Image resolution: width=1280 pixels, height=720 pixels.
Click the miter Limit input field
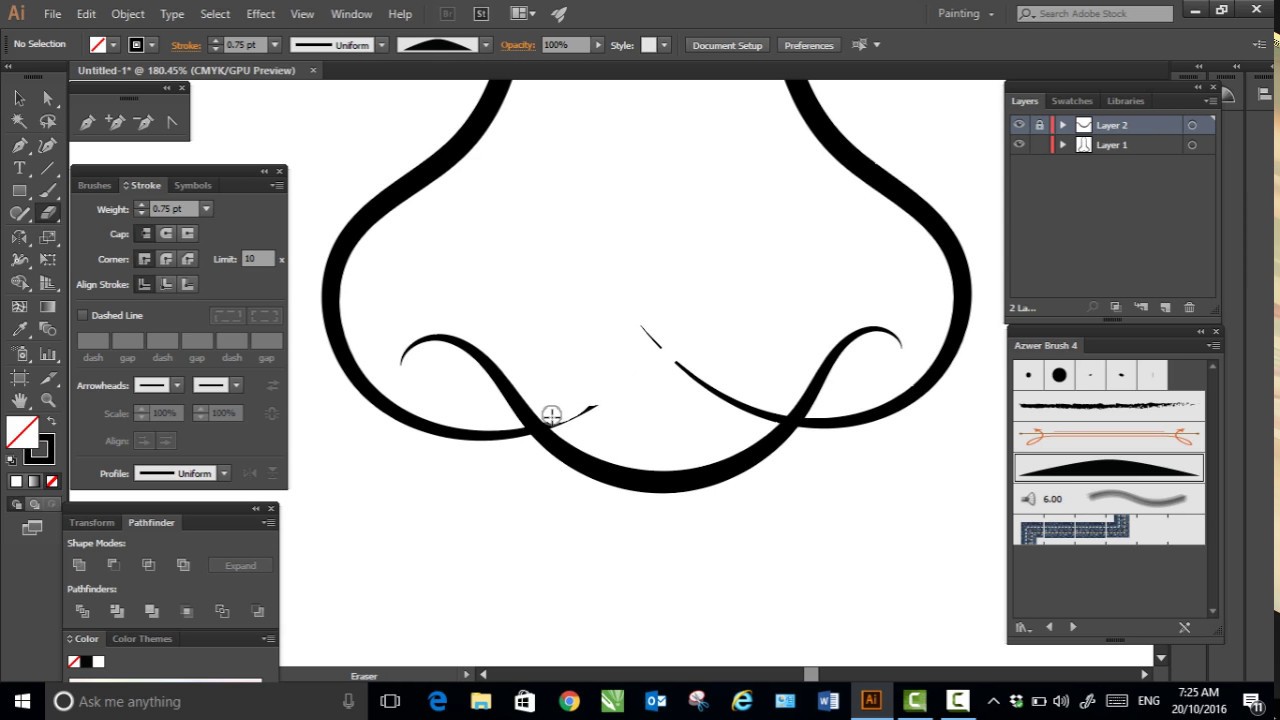coord(258,259)
